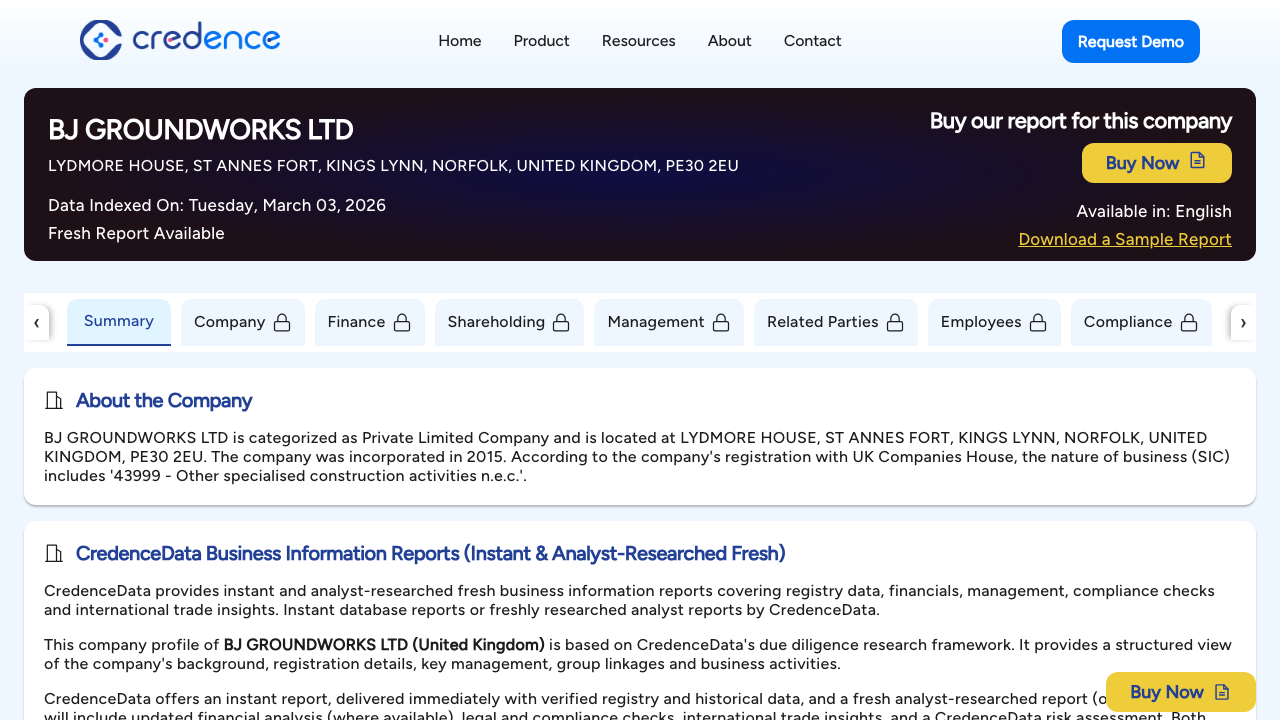Open the Resources navigation menu

coord(638,41)
